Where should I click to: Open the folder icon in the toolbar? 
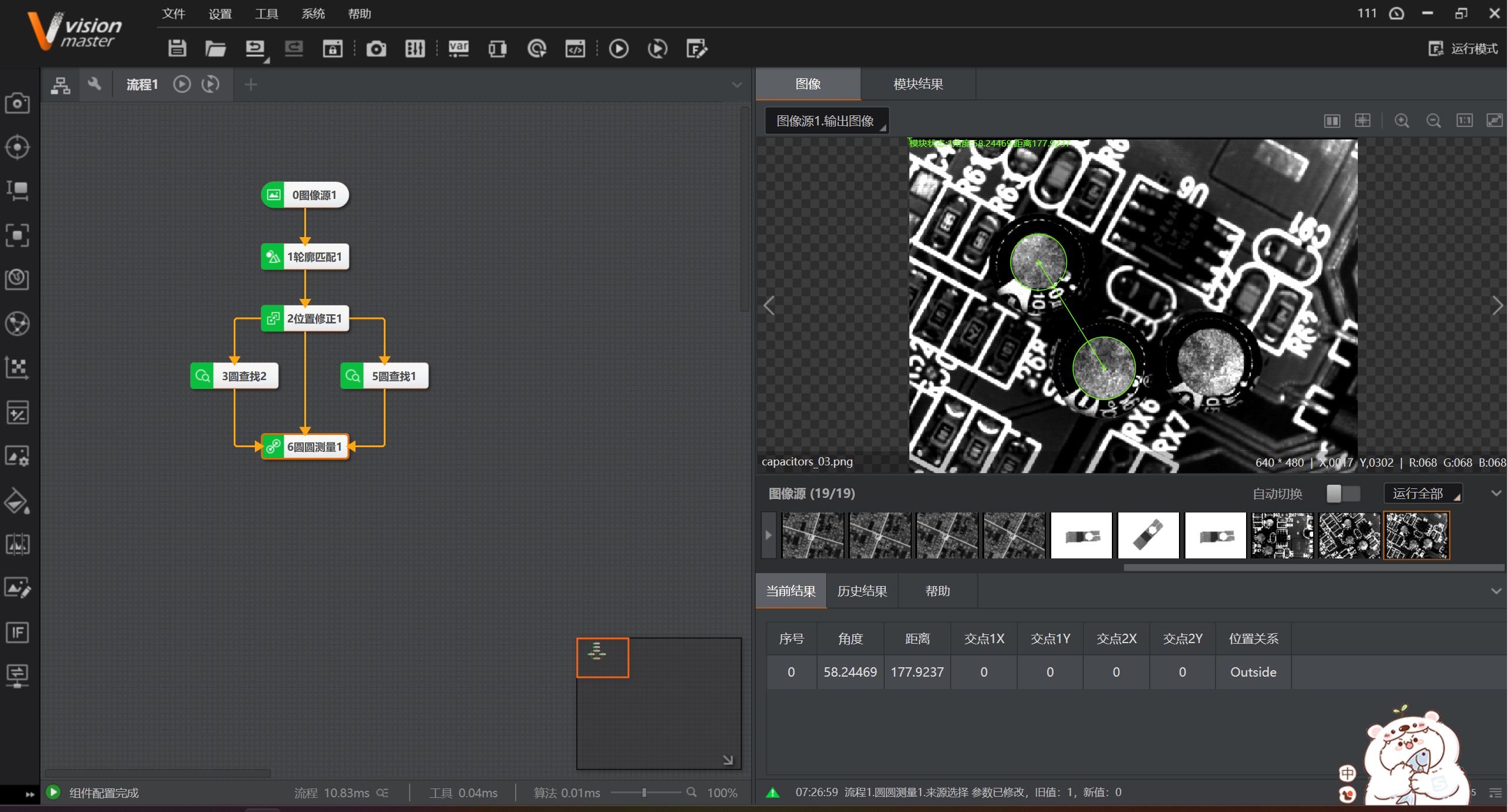click(x=215, y=48)
